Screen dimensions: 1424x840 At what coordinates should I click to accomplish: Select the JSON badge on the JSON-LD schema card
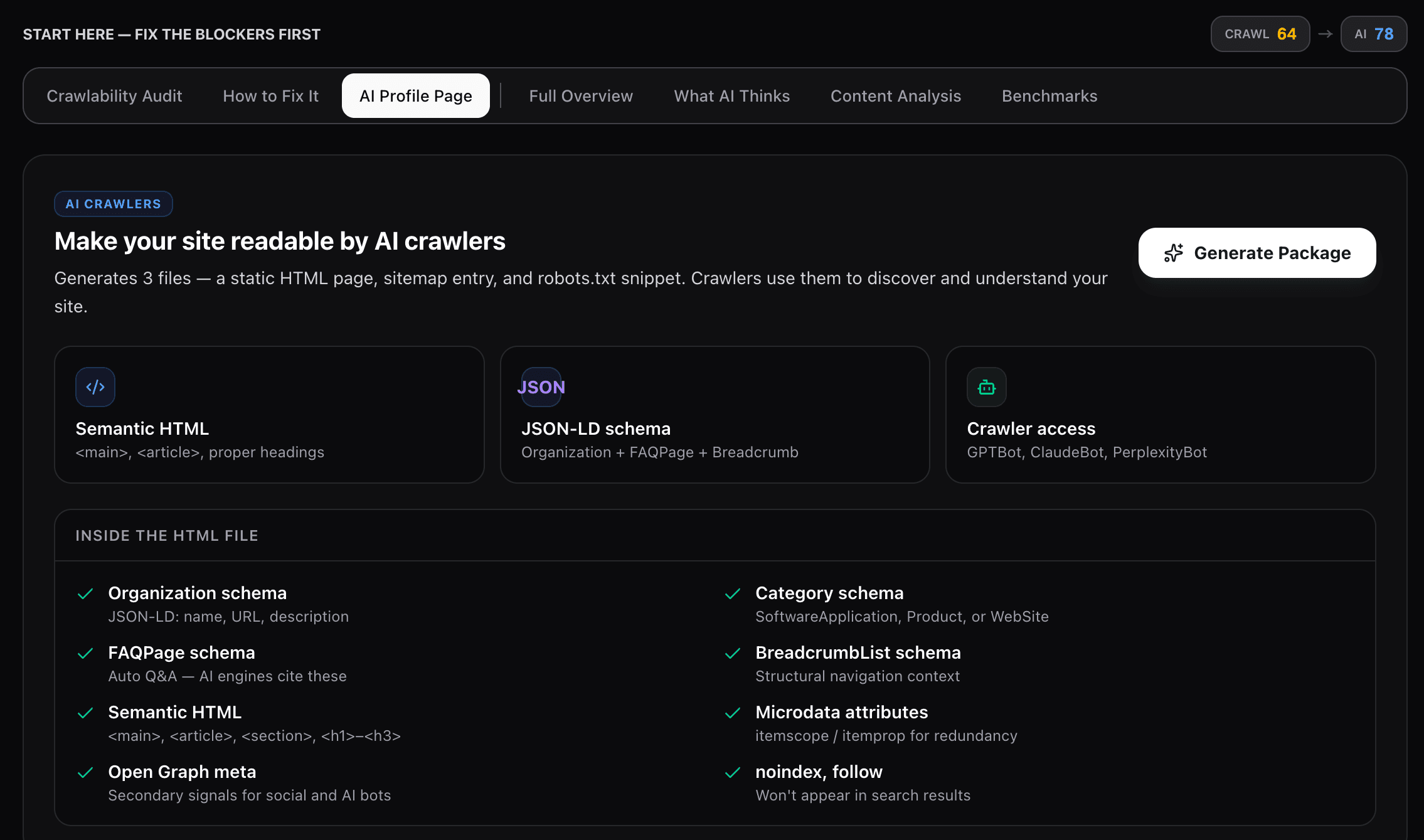tap(541, 387)
